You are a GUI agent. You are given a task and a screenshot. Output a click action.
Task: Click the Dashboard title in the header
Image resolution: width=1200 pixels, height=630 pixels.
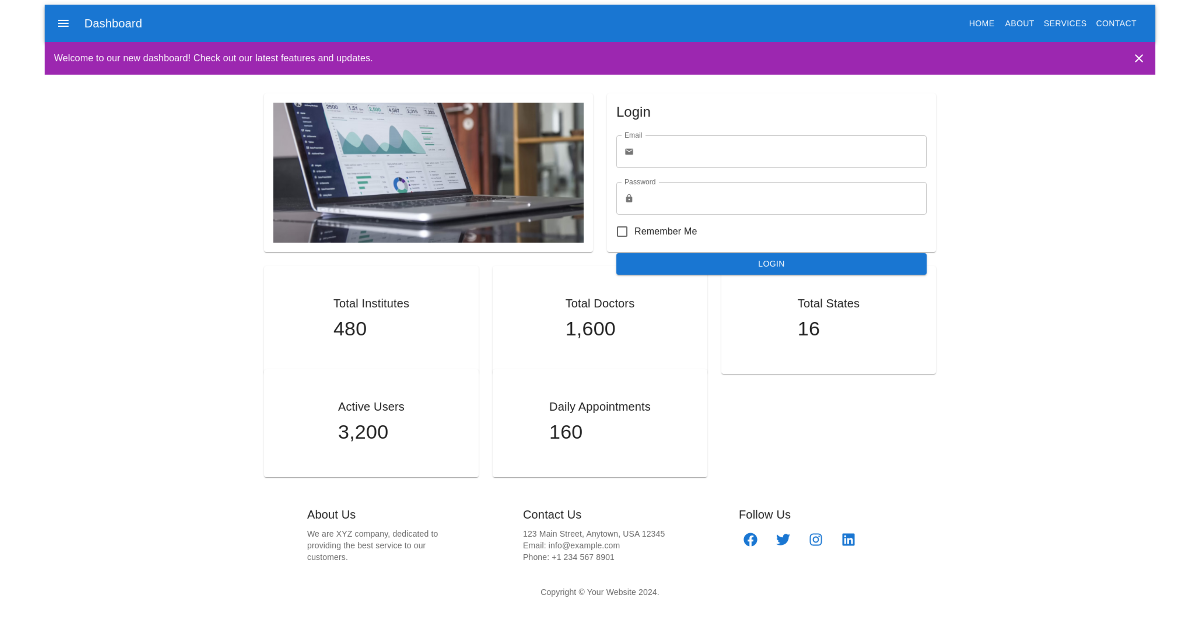tap(112, 23)
